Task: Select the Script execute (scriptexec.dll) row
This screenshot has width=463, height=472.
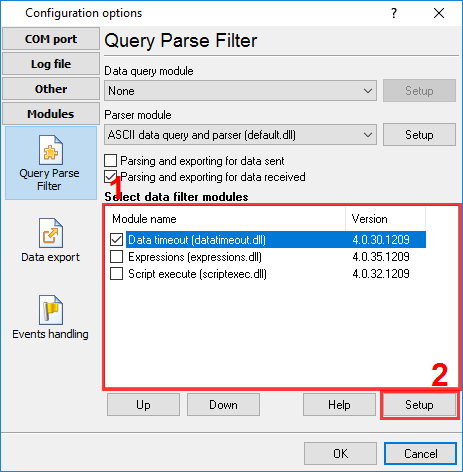Action: click(x=268, y=274)
